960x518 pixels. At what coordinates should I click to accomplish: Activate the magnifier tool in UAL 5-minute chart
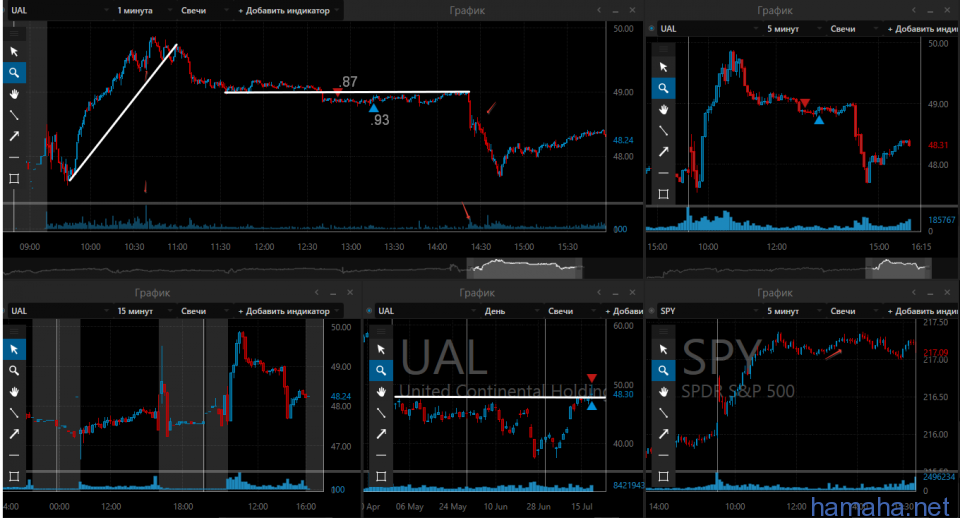[x=663, y=89]
